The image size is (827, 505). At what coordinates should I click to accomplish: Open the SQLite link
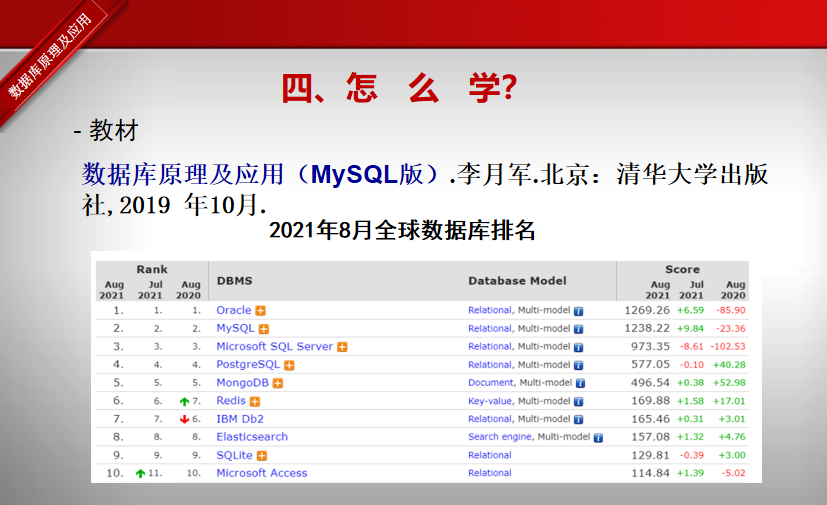(x=234, y=455)
